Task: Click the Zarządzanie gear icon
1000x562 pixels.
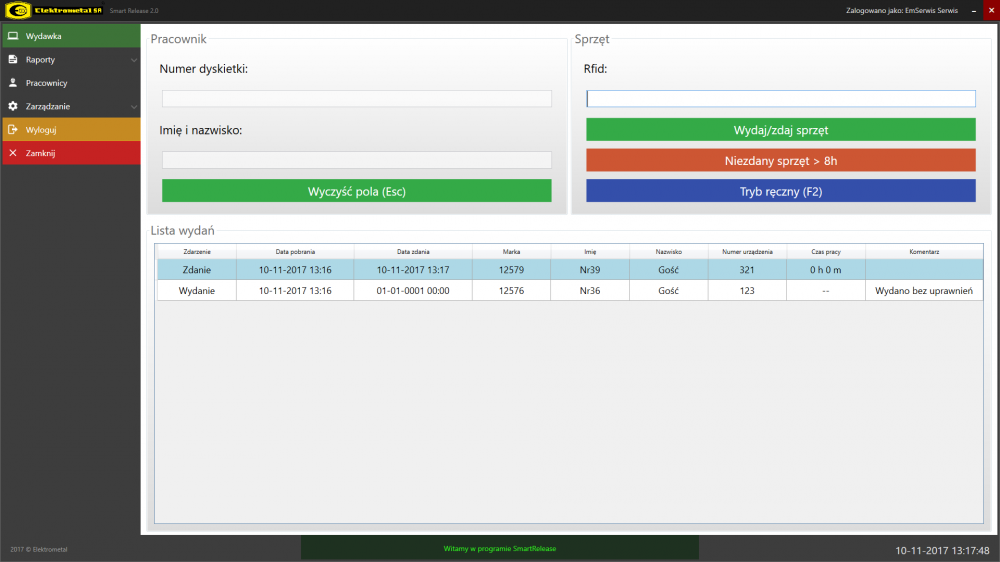Action: 13,106
